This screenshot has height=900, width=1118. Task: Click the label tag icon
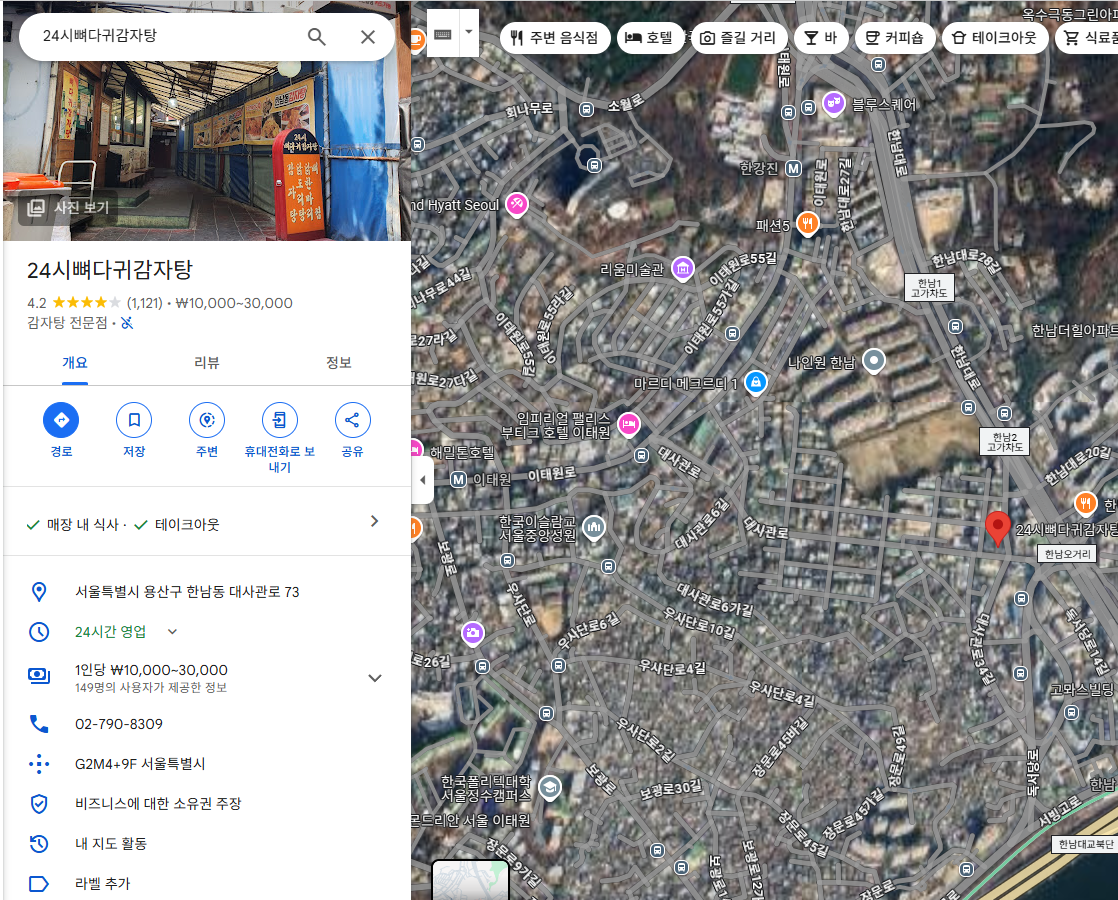point(39,884)
